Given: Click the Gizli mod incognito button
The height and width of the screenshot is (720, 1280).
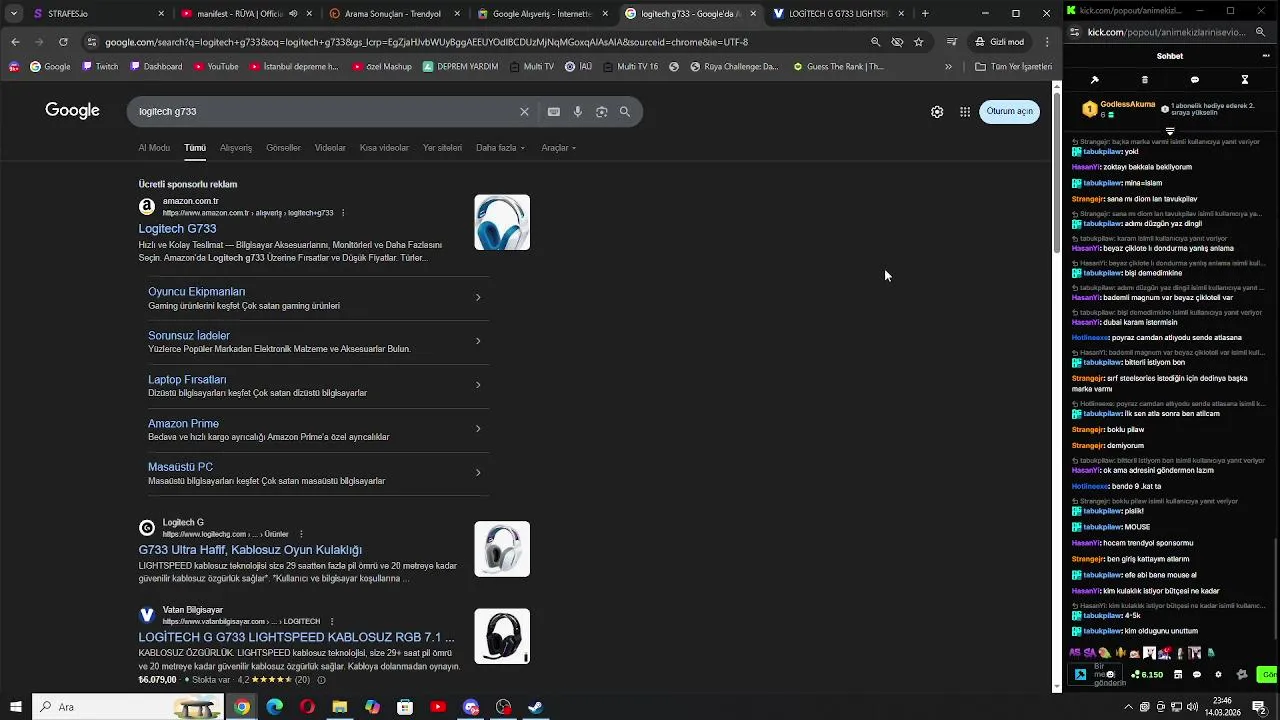Looking at the screenshot, I should (x=1000, y=42).
